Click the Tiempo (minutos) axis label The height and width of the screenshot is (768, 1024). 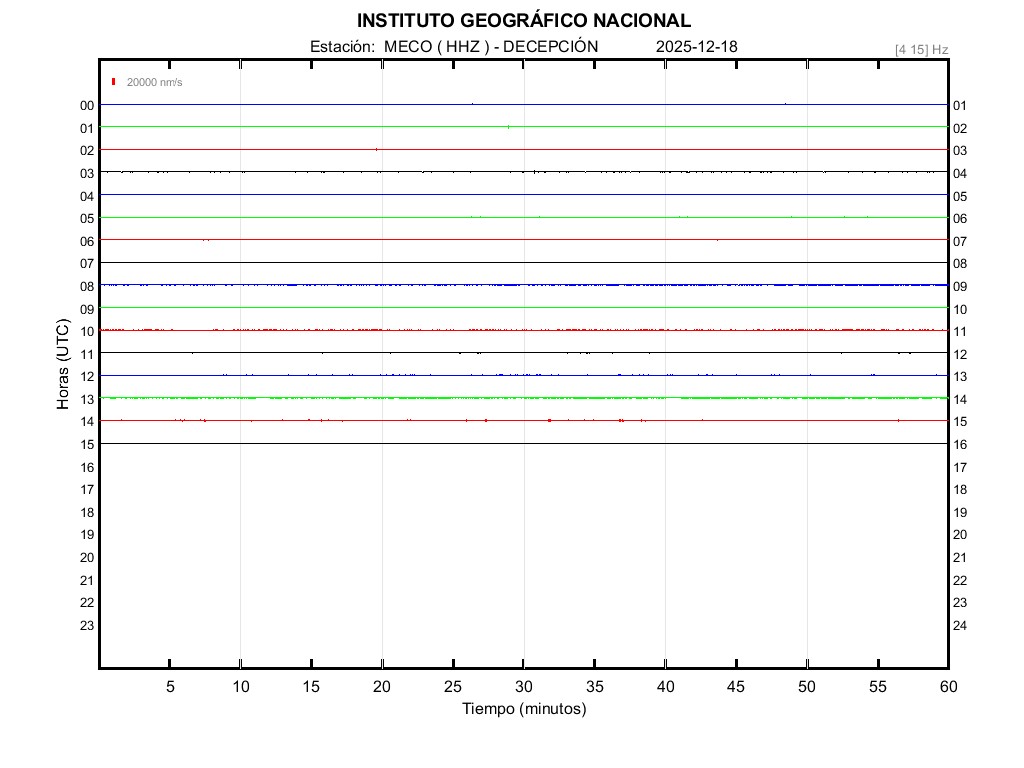(523, 709)
